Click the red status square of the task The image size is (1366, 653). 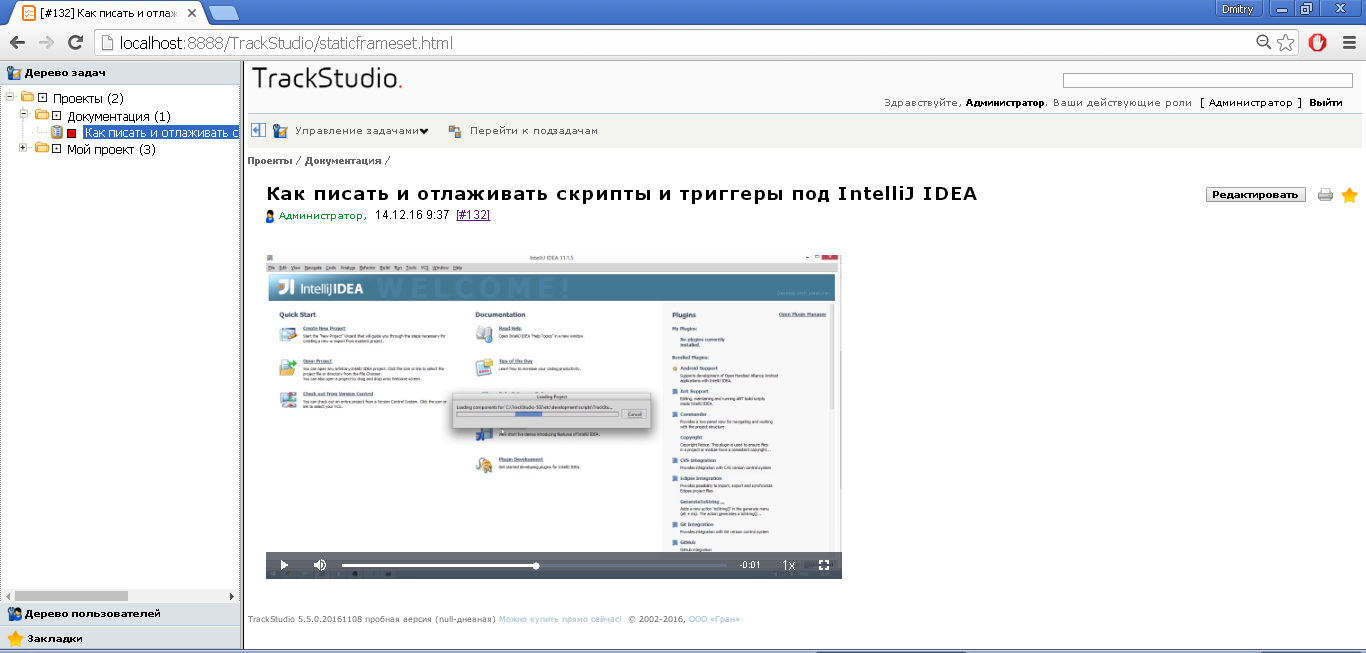(x=72, y=133)
